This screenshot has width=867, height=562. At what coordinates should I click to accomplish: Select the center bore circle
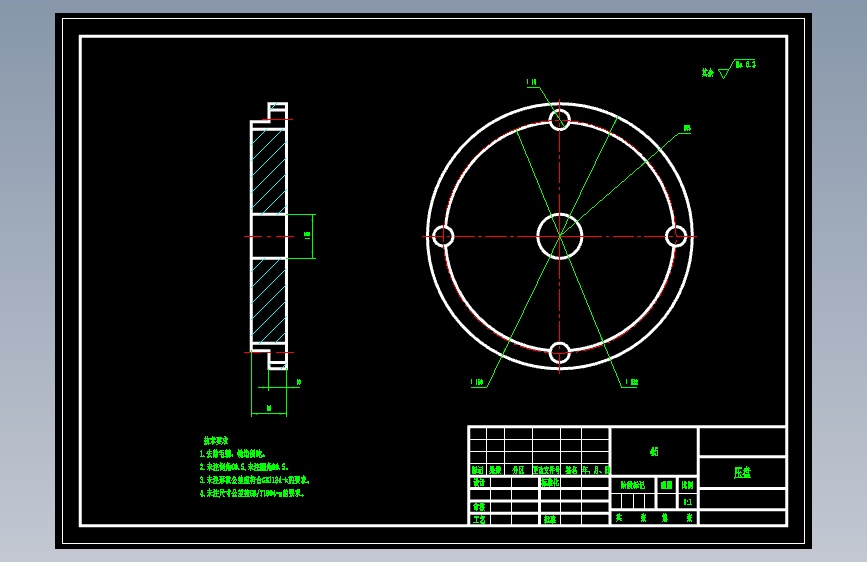click(560, 236)
